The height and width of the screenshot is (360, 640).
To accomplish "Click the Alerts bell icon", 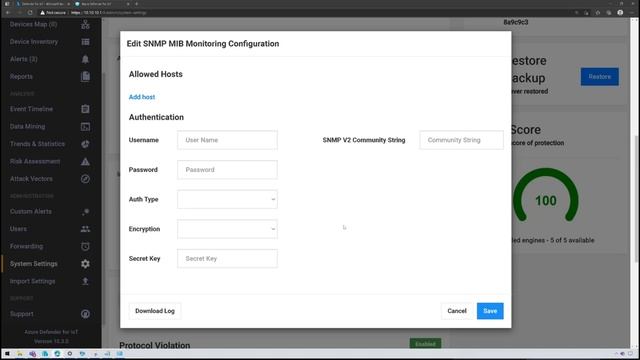I will 85,59.
